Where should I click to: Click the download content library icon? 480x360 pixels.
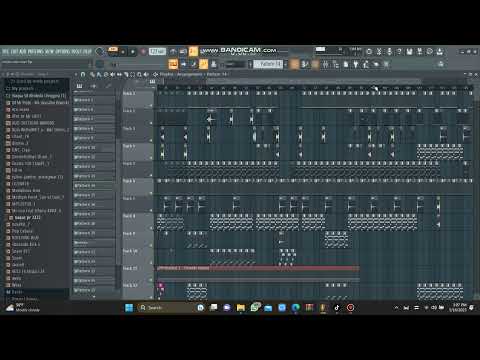[440, 52]
